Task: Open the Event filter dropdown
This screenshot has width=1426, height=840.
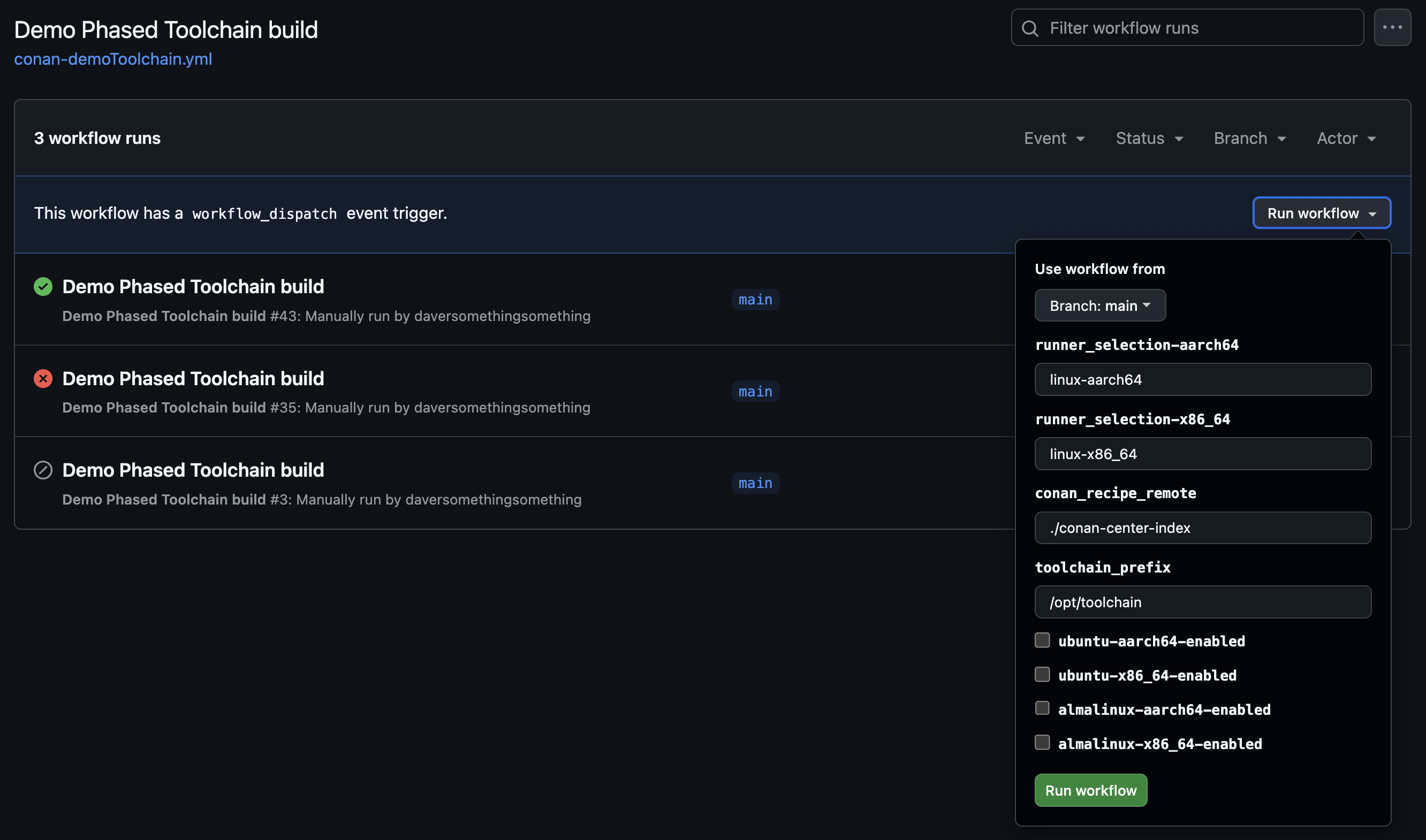Action: (x=1054, y=138)
